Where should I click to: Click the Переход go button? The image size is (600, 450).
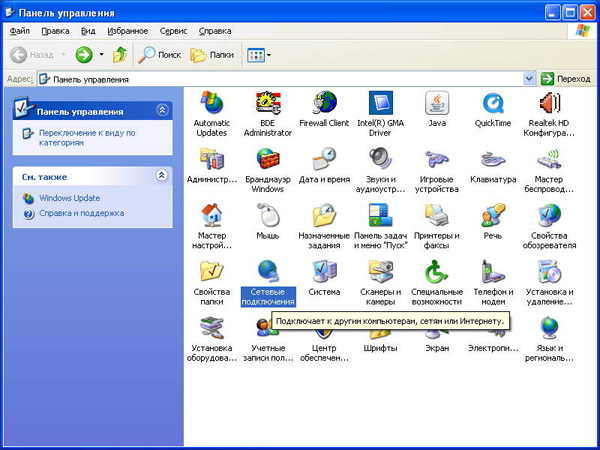coord(566,79)
